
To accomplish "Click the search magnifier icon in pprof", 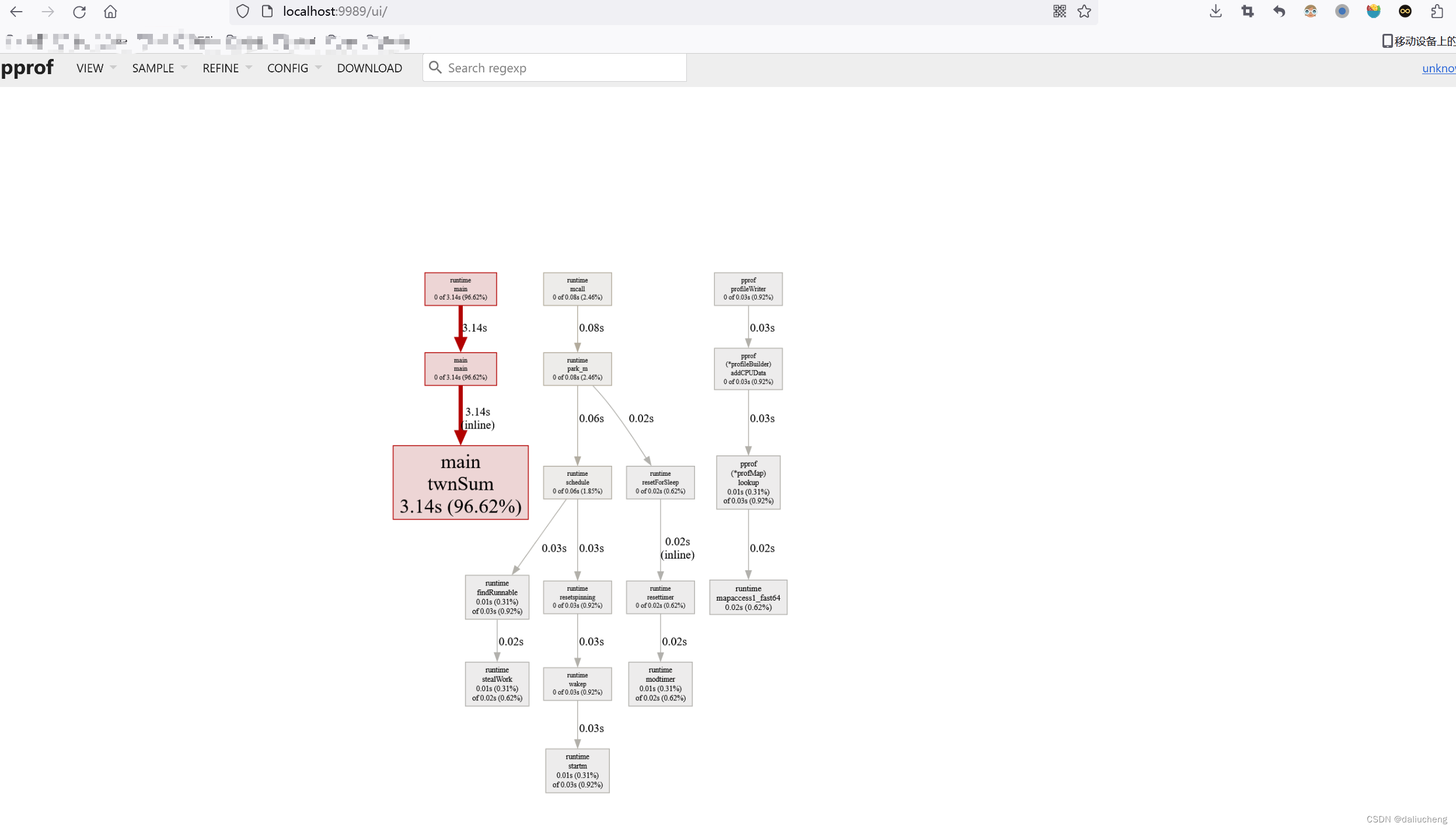I will [435, 67].
